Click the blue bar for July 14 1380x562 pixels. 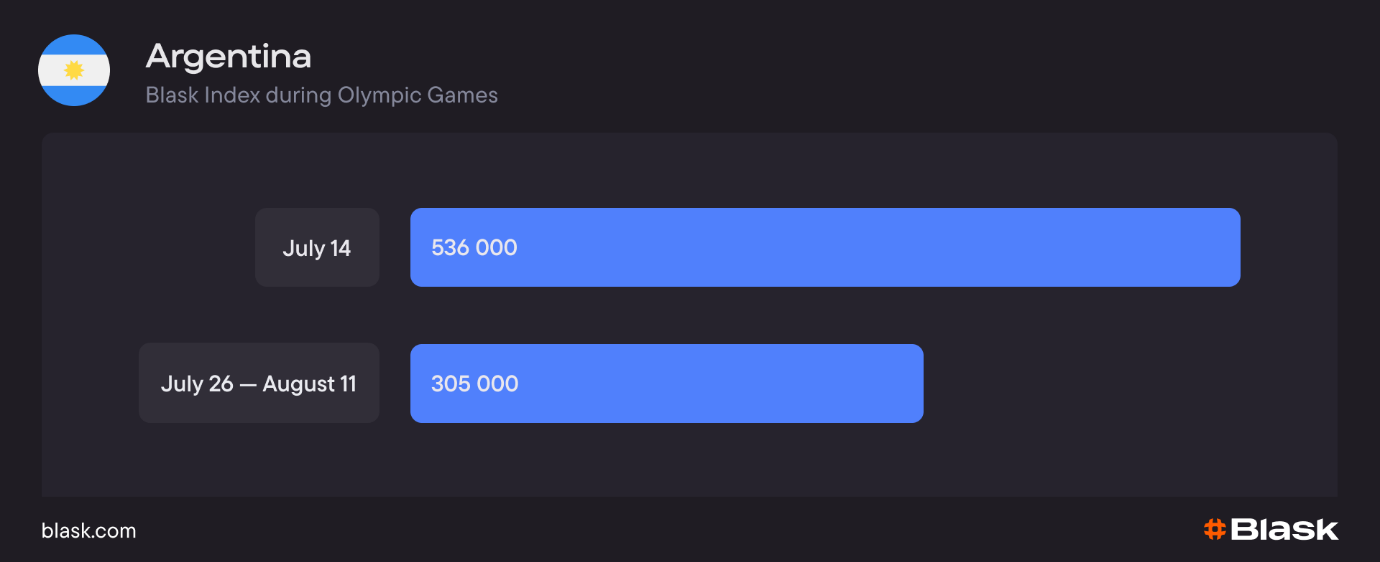click(x=825, y=248)
